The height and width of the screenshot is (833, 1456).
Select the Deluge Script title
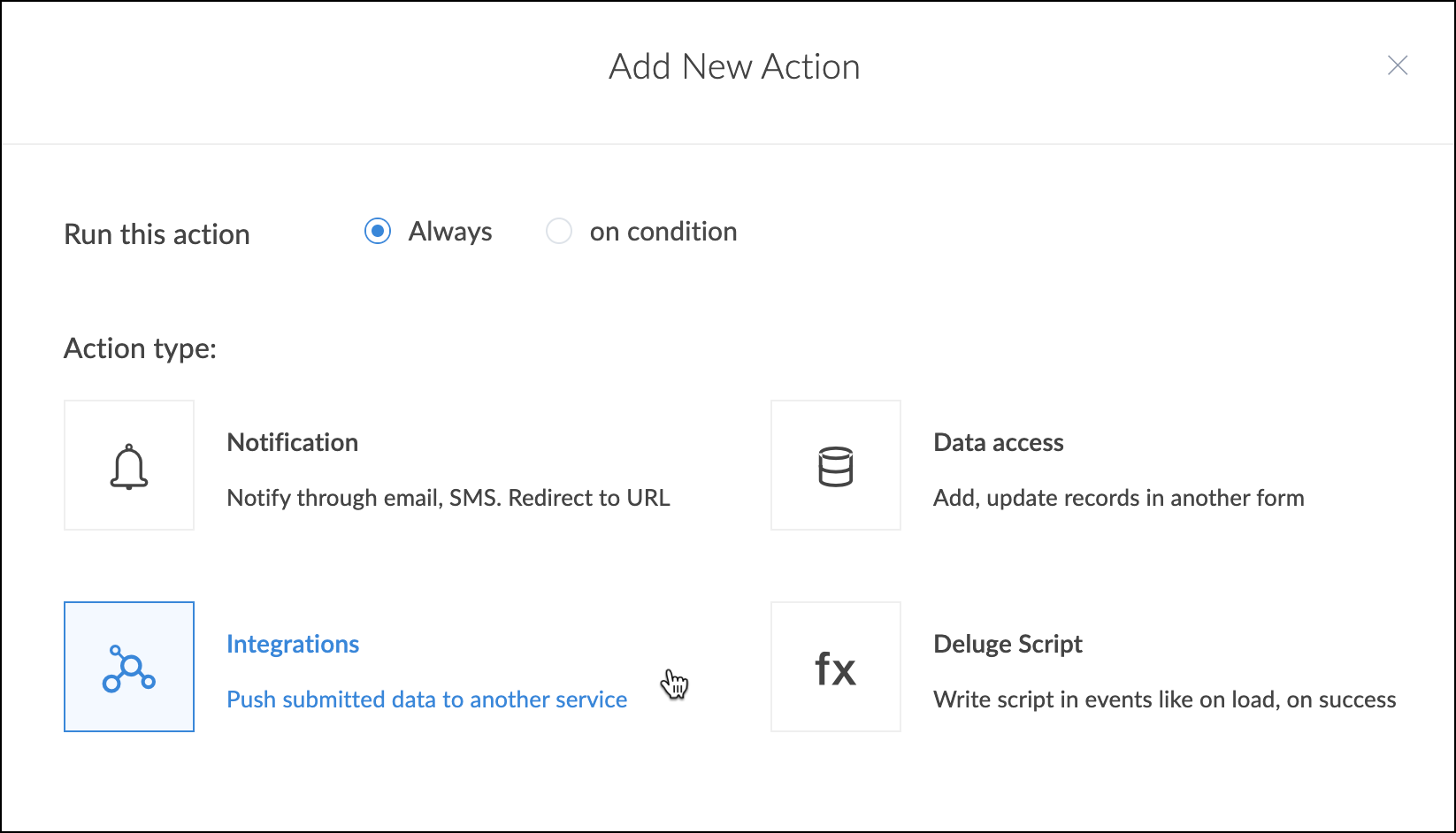tap(1008, 644)
